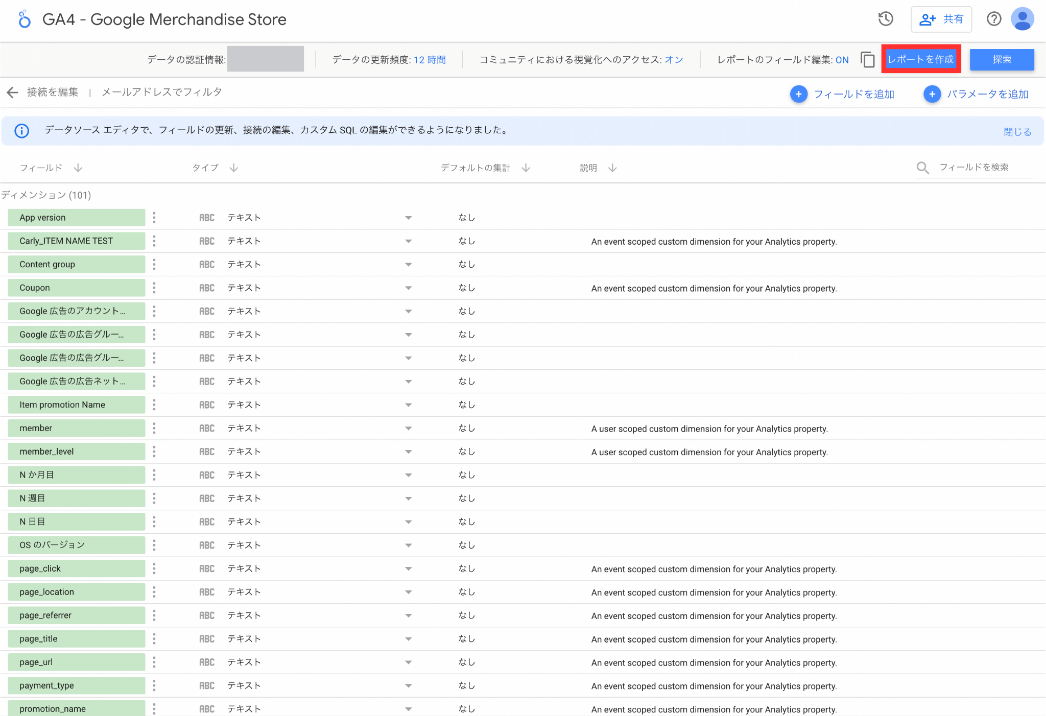Open type dropdown for promotion_name
This screenshot has width=1046, height=716.
408,709
